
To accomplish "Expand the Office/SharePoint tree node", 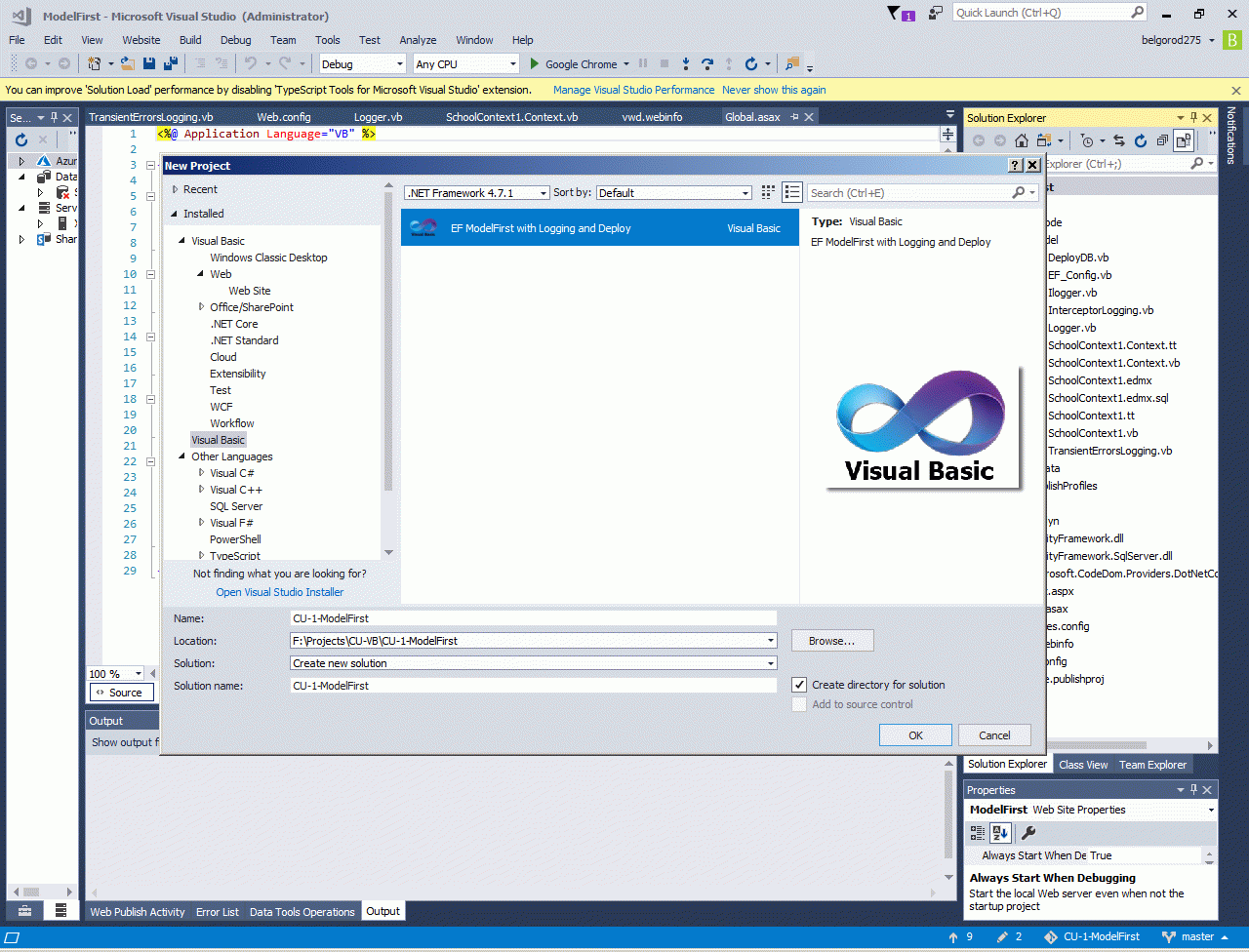I will 202,307.
